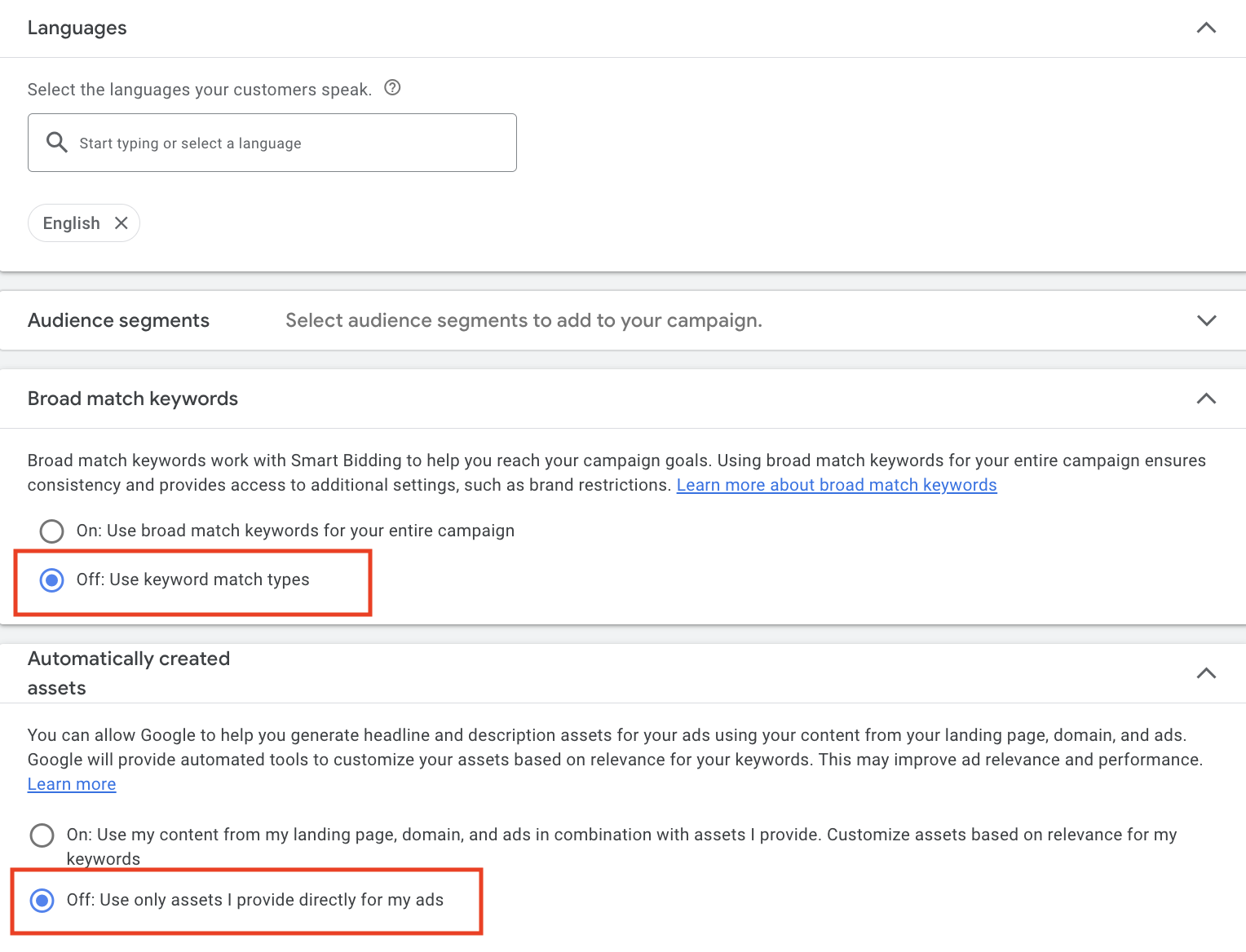
Task: Click 'Select audience segments to add' text
Action: point(524,320)
